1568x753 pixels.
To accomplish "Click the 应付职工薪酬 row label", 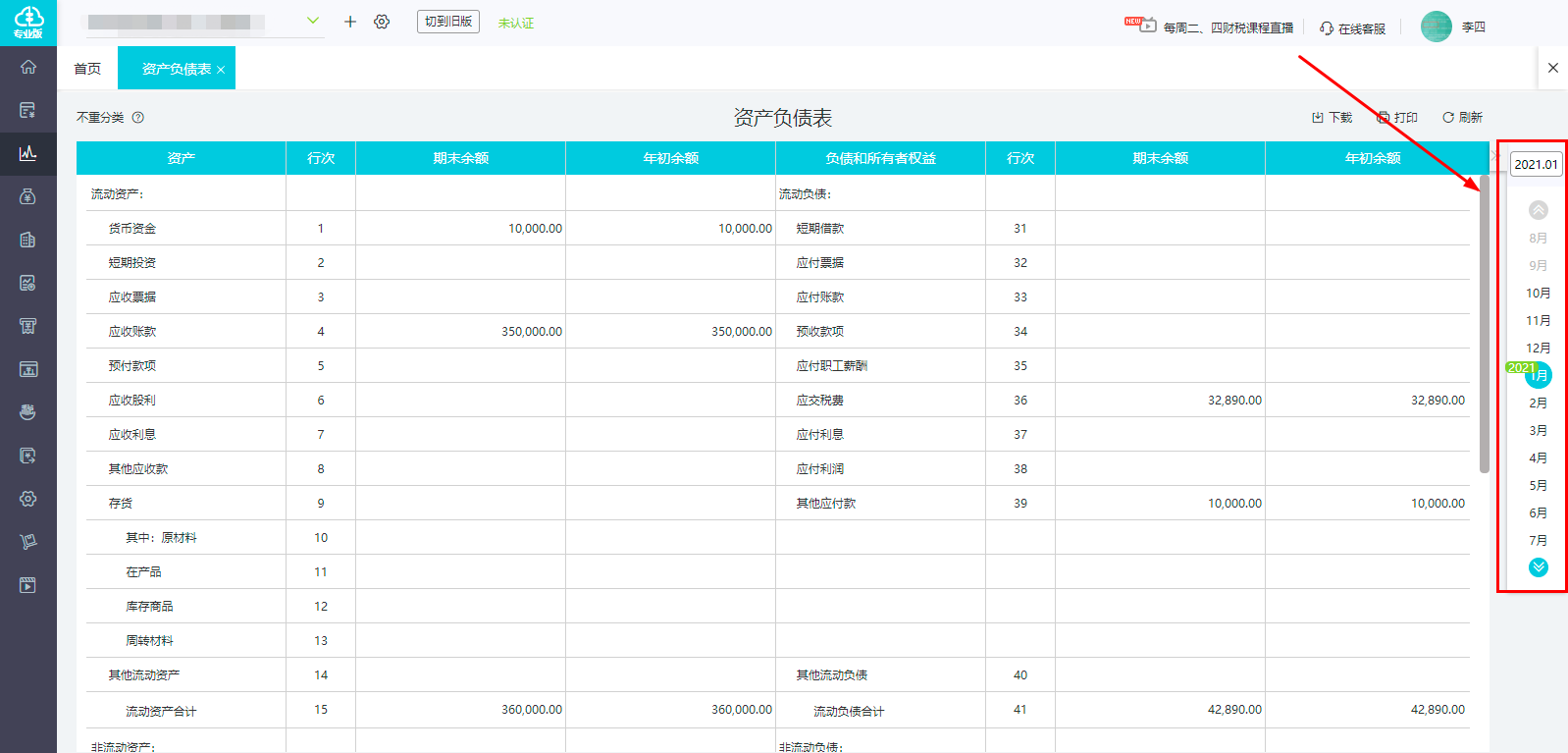I will pyautogui.click(x=832, y=366).
